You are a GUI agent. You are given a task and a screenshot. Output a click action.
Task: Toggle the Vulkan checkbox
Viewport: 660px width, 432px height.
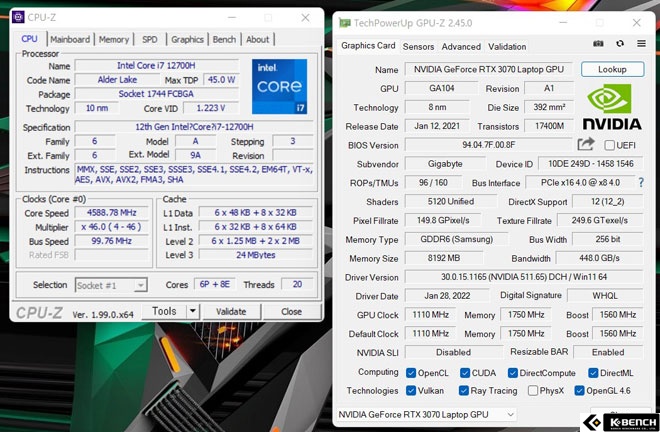411,391
